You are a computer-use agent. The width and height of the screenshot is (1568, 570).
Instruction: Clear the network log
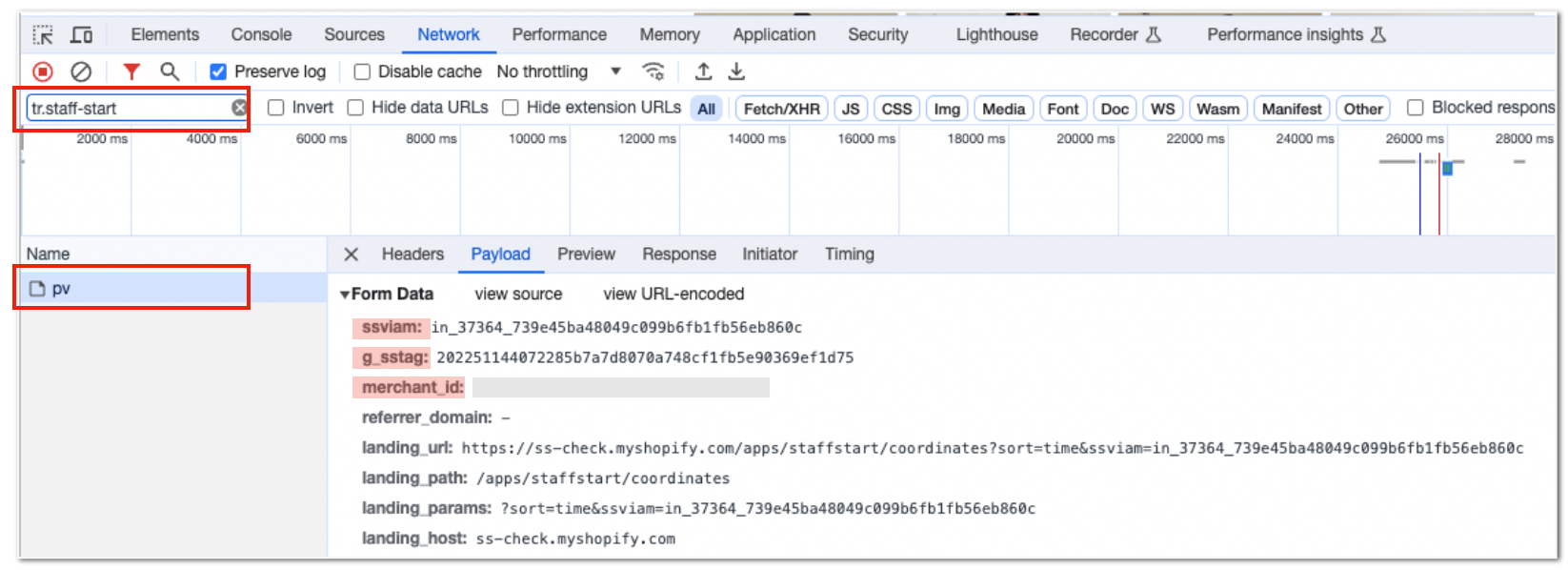point(82,71)
